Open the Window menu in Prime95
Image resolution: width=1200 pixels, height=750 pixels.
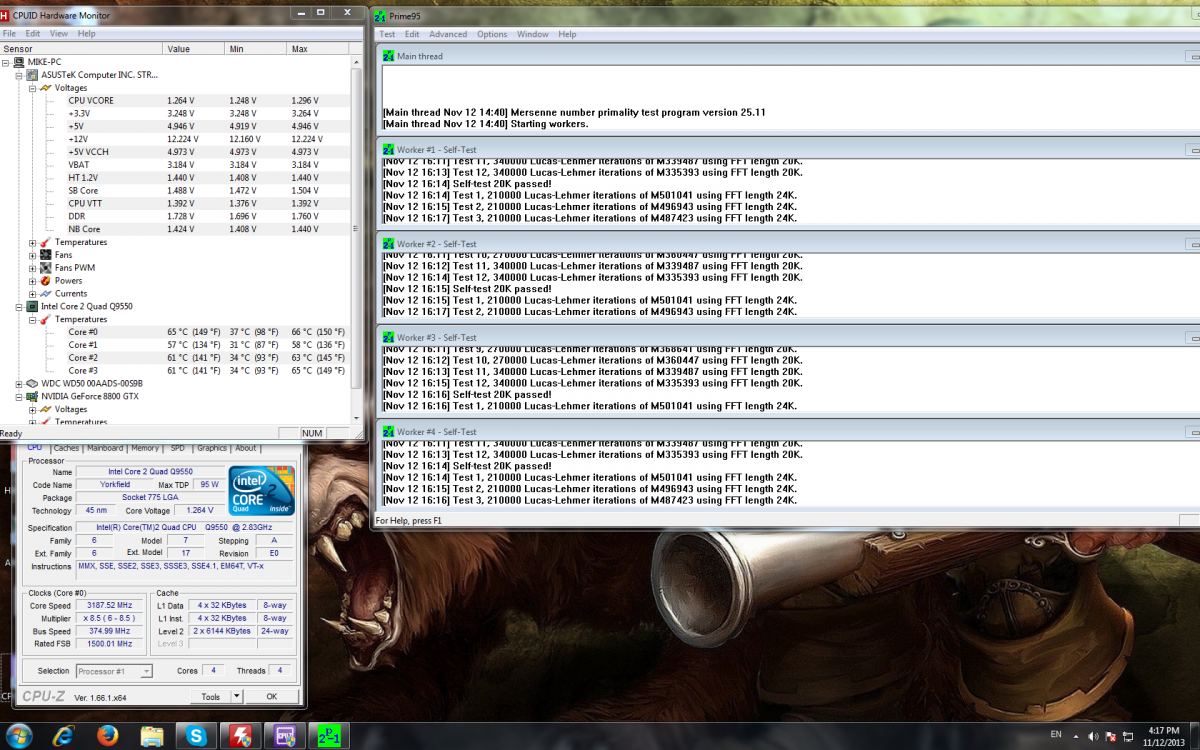coord(533,34)
